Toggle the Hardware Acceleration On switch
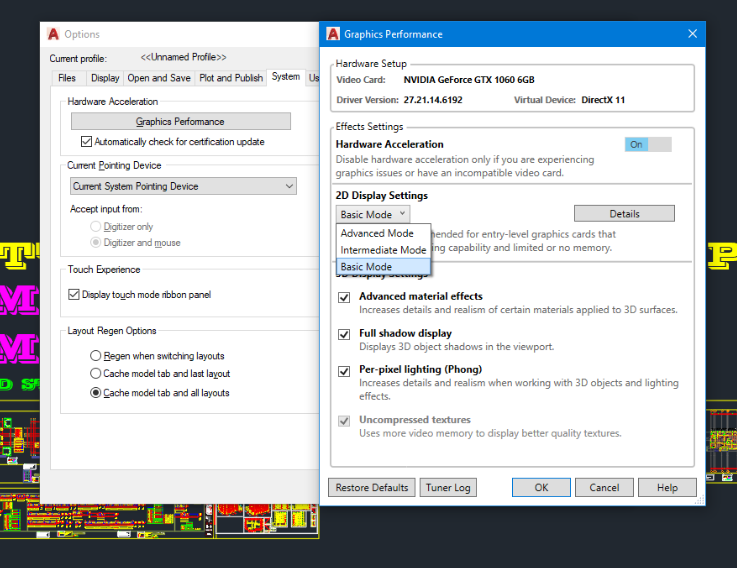 tap(648, 144)
